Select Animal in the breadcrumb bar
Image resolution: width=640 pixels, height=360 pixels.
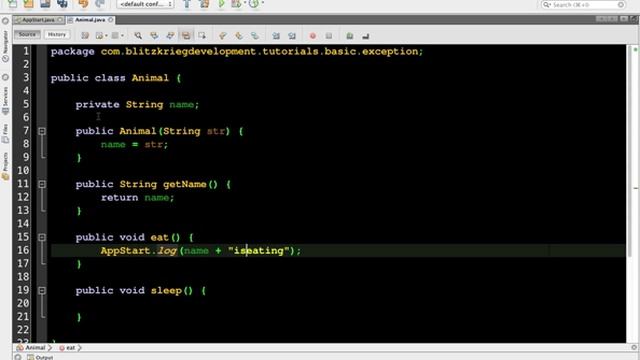click(31, 347)
